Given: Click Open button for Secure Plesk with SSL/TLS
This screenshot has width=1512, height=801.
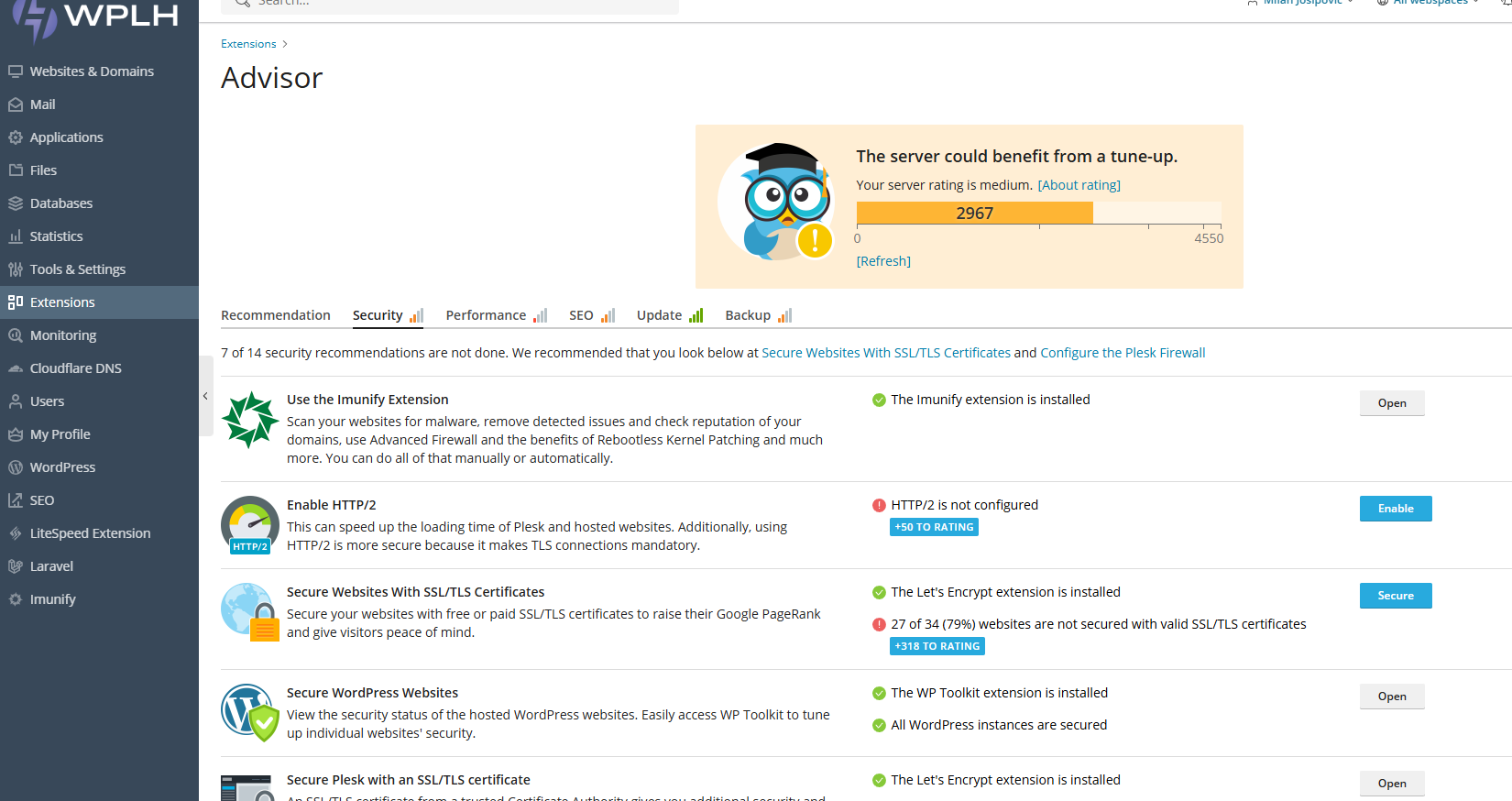Looking at the screenshot, I should pyautogui.click(x=1392, y=784).
